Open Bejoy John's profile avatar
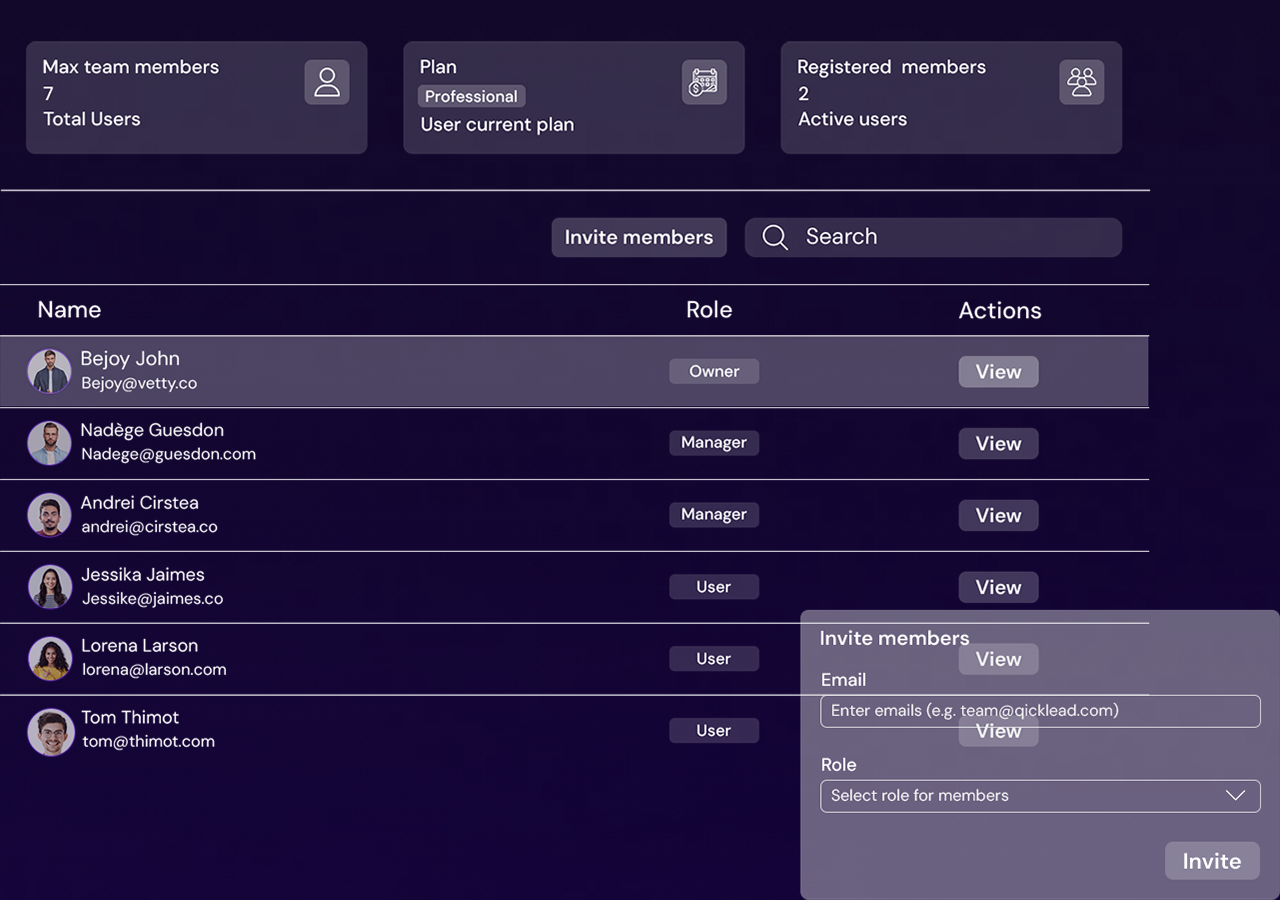The height and width of the screenshot is (900, 1280). pos(49,371)
